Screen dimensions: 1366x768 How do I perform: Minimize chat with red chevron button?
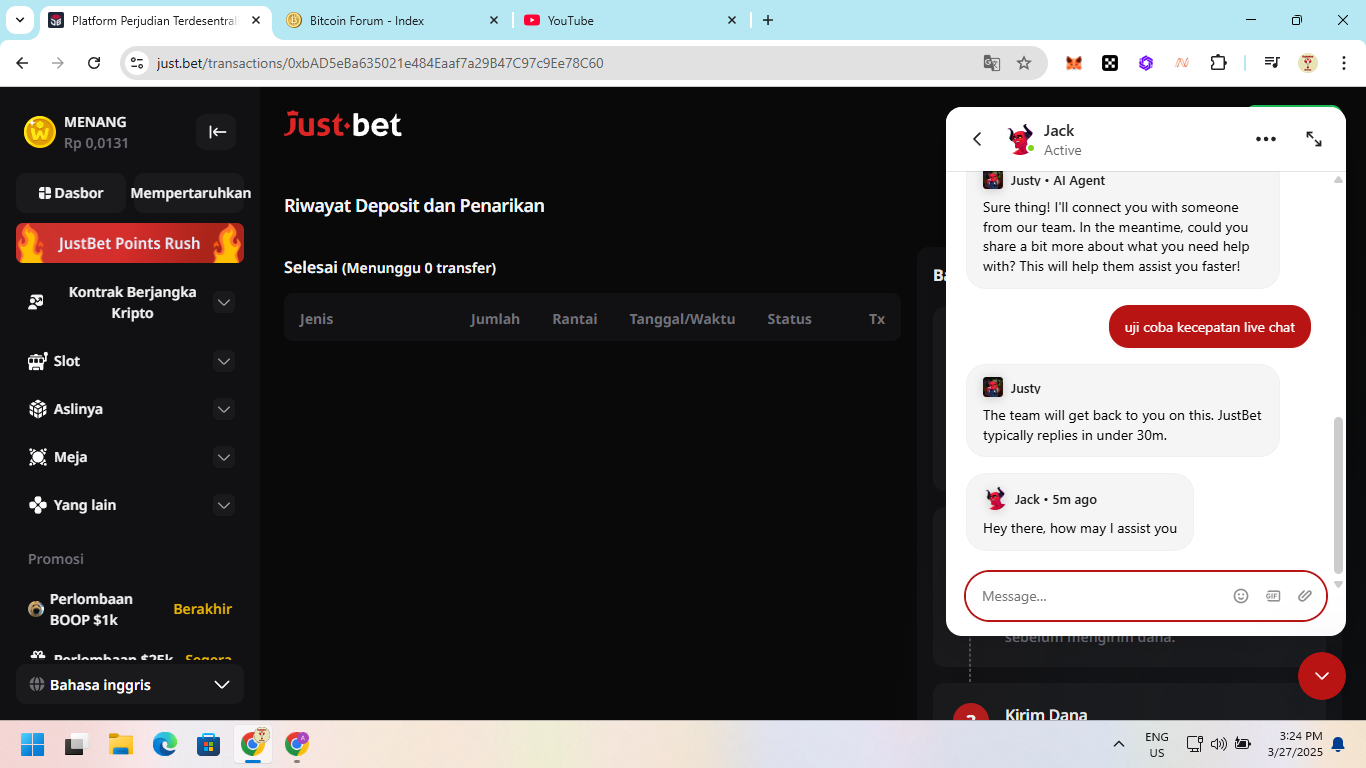(1322, 676)
